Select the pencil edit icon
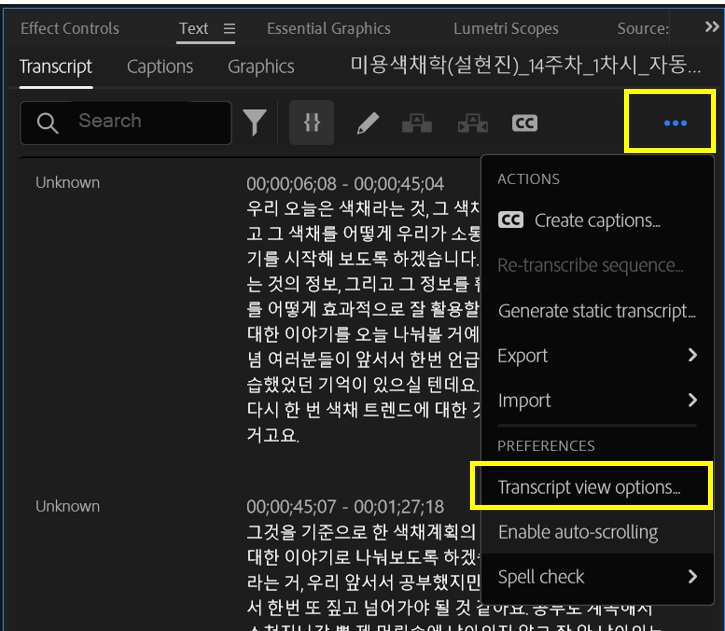725x631 pixels. point(368,123)
